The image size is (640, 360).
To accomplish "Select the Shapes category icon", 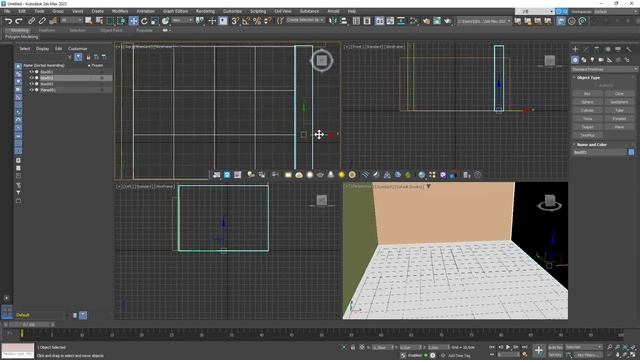I will pyautogui.click(x=584, y=60).
